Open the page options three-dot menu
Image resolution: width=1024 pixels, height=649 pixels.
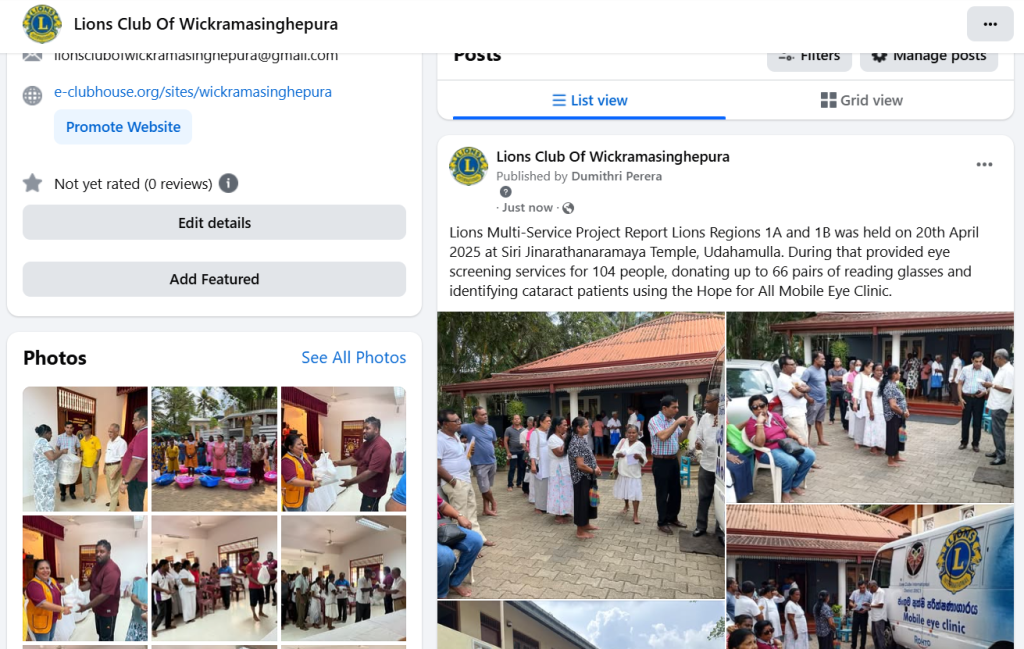click(990, 24)
